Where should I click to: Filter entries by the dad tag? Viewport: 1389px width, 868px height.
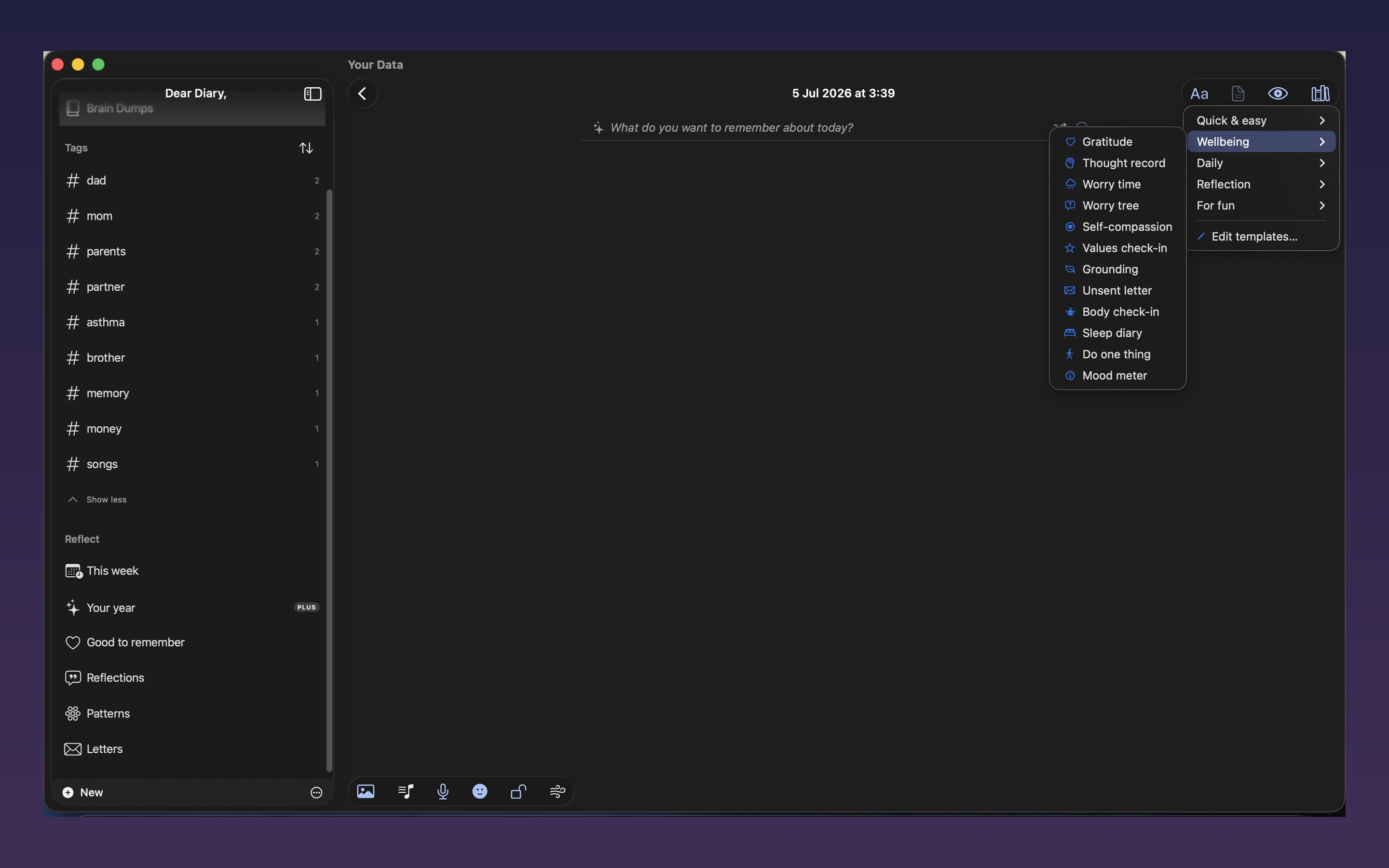point(191,181)
